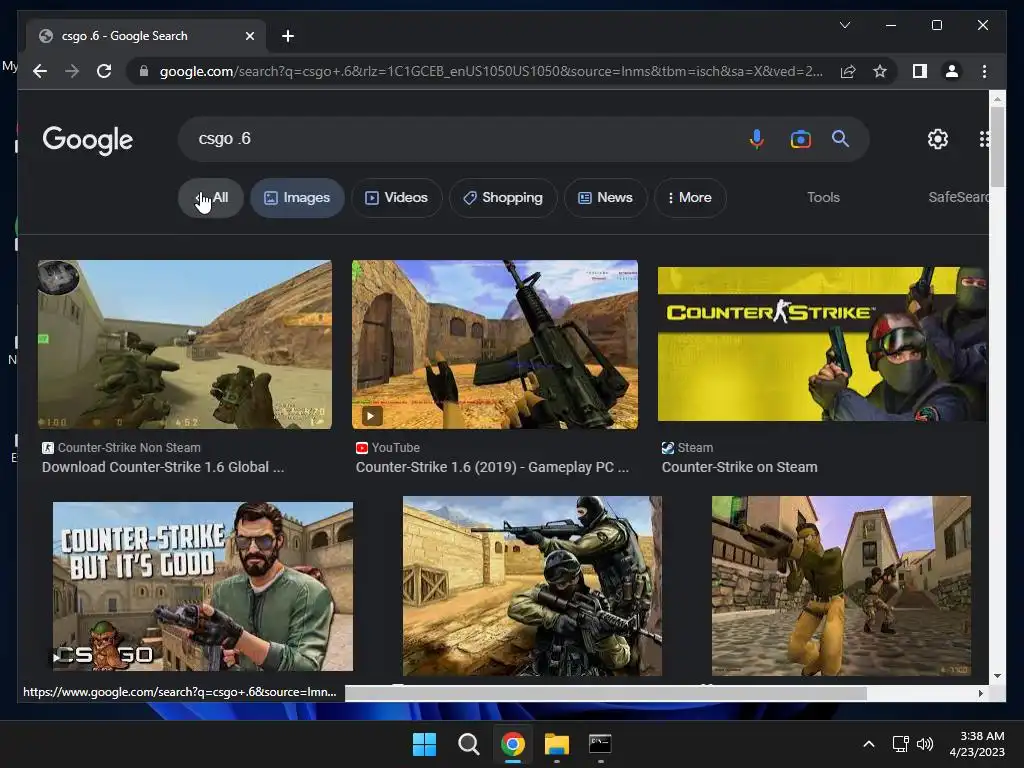Image resolution: width=1024 pixels, height=768 pixels.
Task: Click the vertical page scrollbar thumb
Action: (997, 147)
